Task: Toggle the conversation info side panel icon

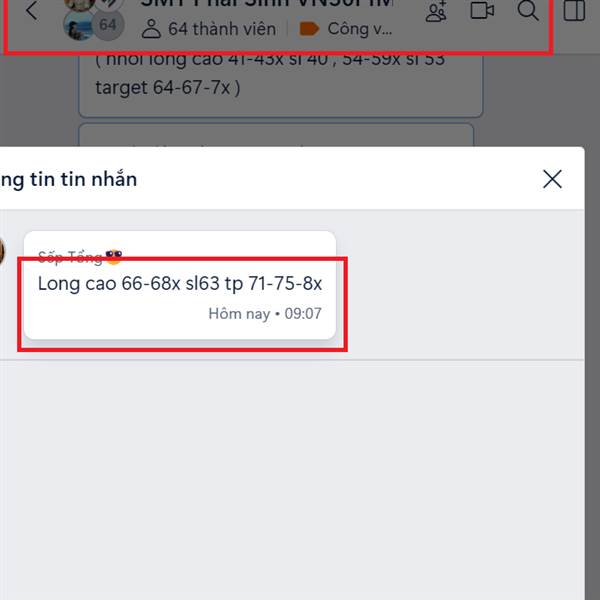Action: (x=574, y=10)
